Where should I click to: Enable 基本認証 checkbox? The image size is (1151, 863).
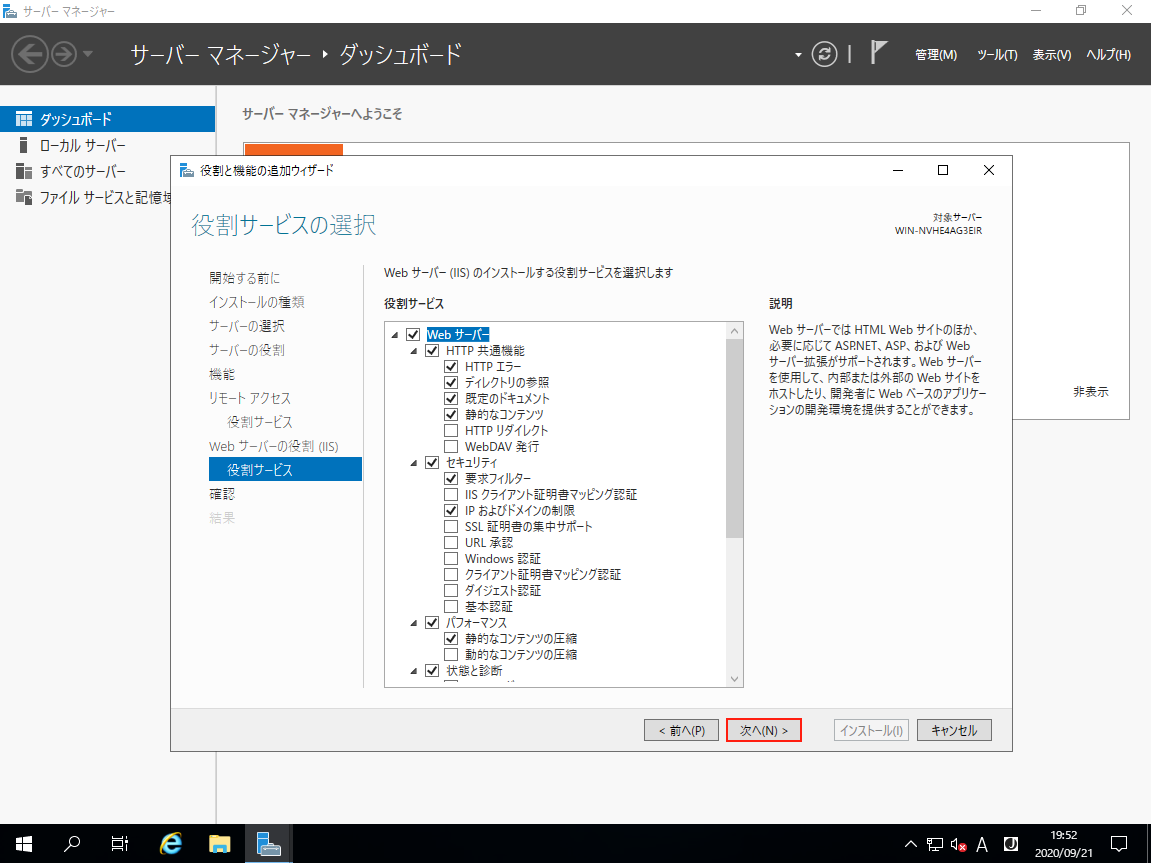[x=451, y=607]
